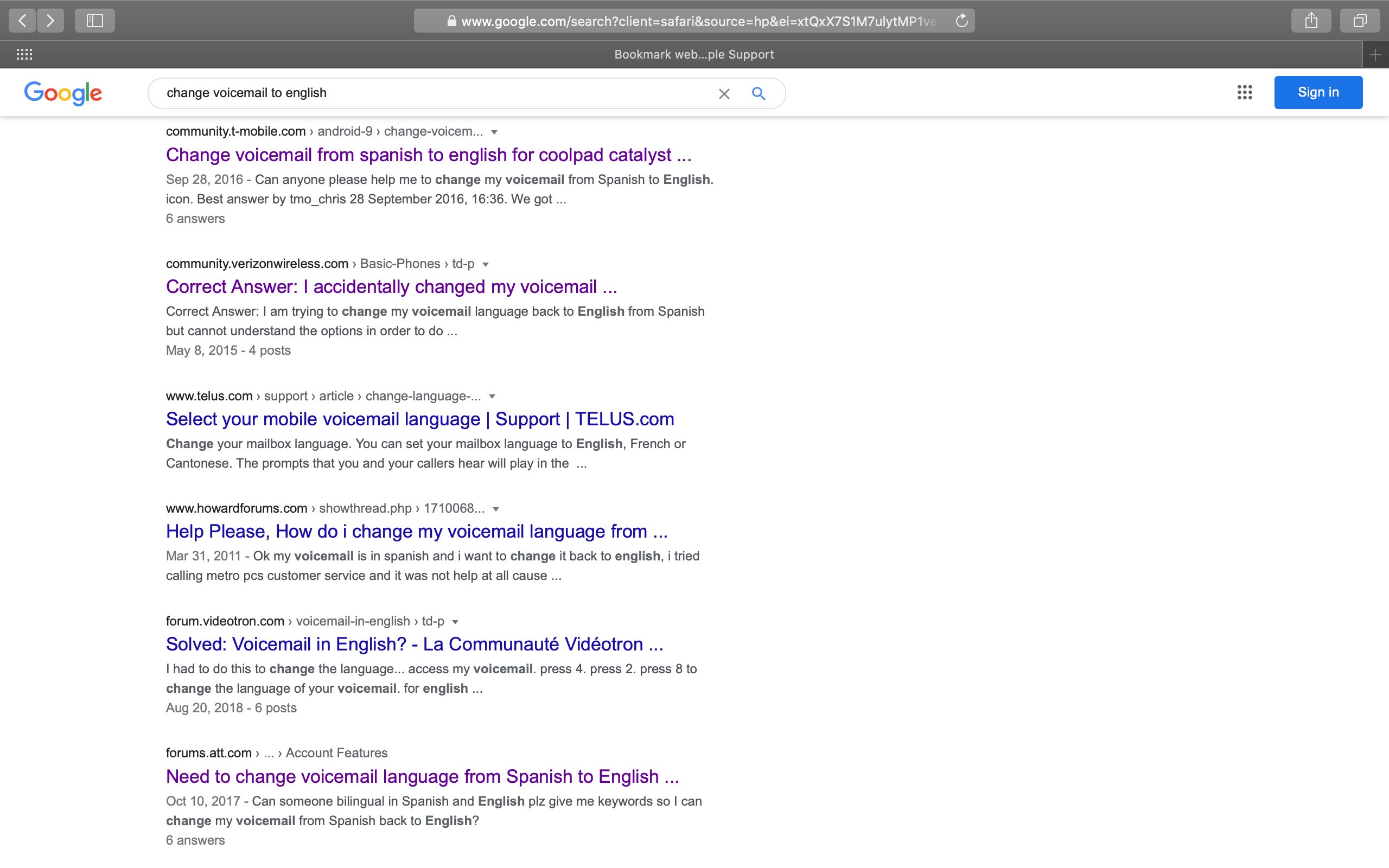The width and height of the screenshot is (1389, 868).
Task: Open the new tab plus button
Action: (1375, 55)
